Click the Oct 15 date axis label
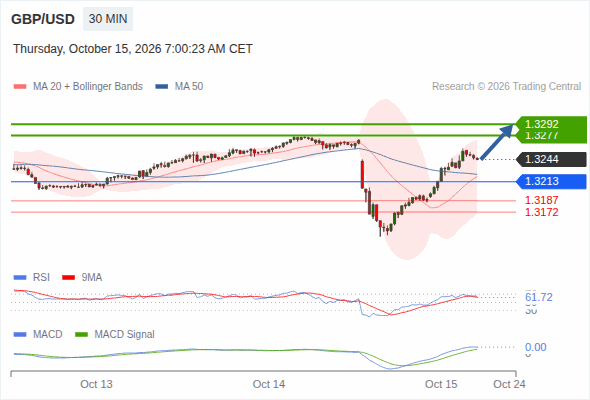 click(441, 384)
